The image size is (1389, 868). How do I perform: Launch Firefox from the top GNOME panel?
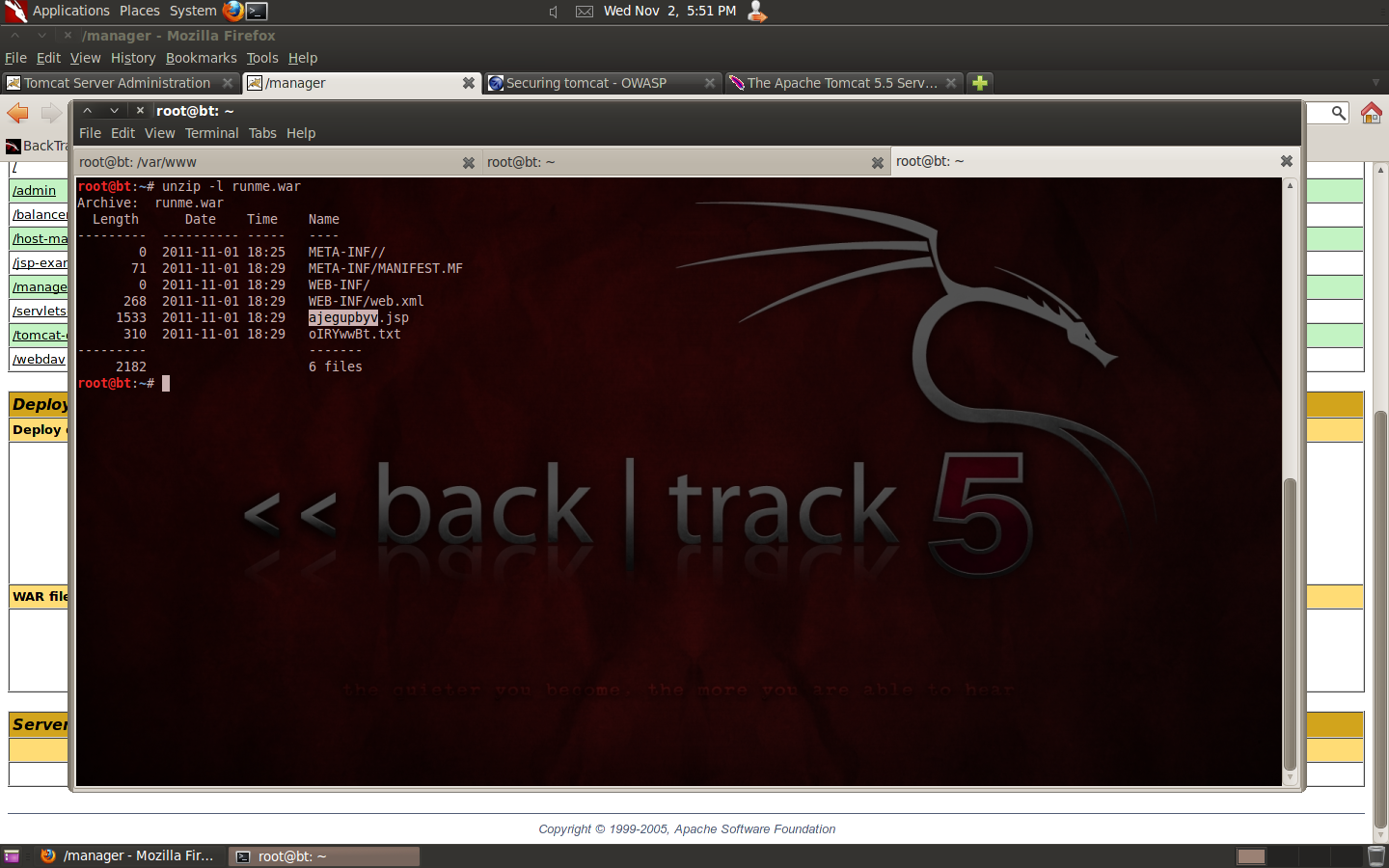231,11
